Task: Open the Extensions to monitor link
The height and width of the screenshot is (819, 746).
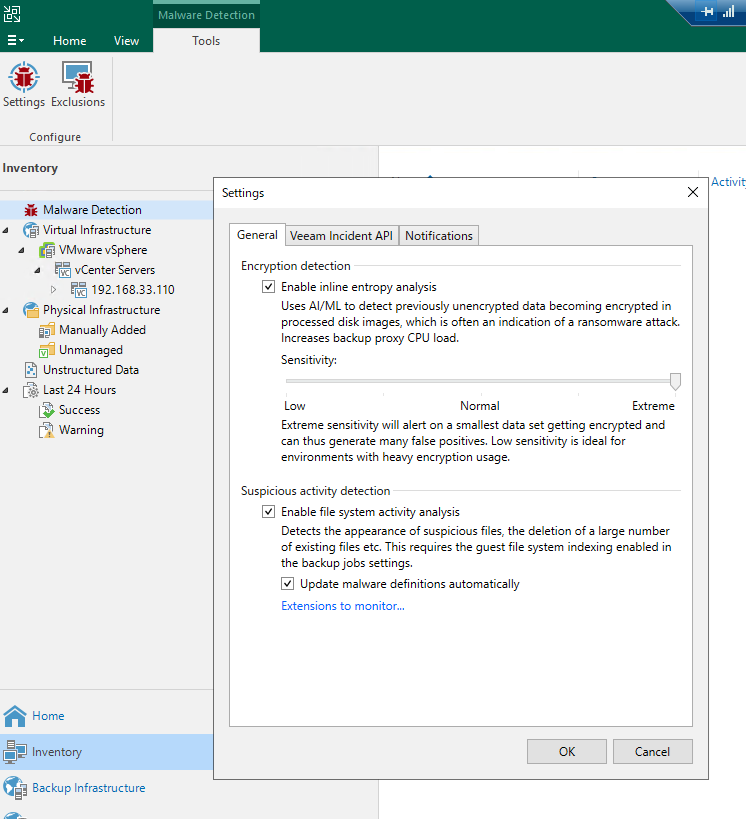Action: [343, 606]
